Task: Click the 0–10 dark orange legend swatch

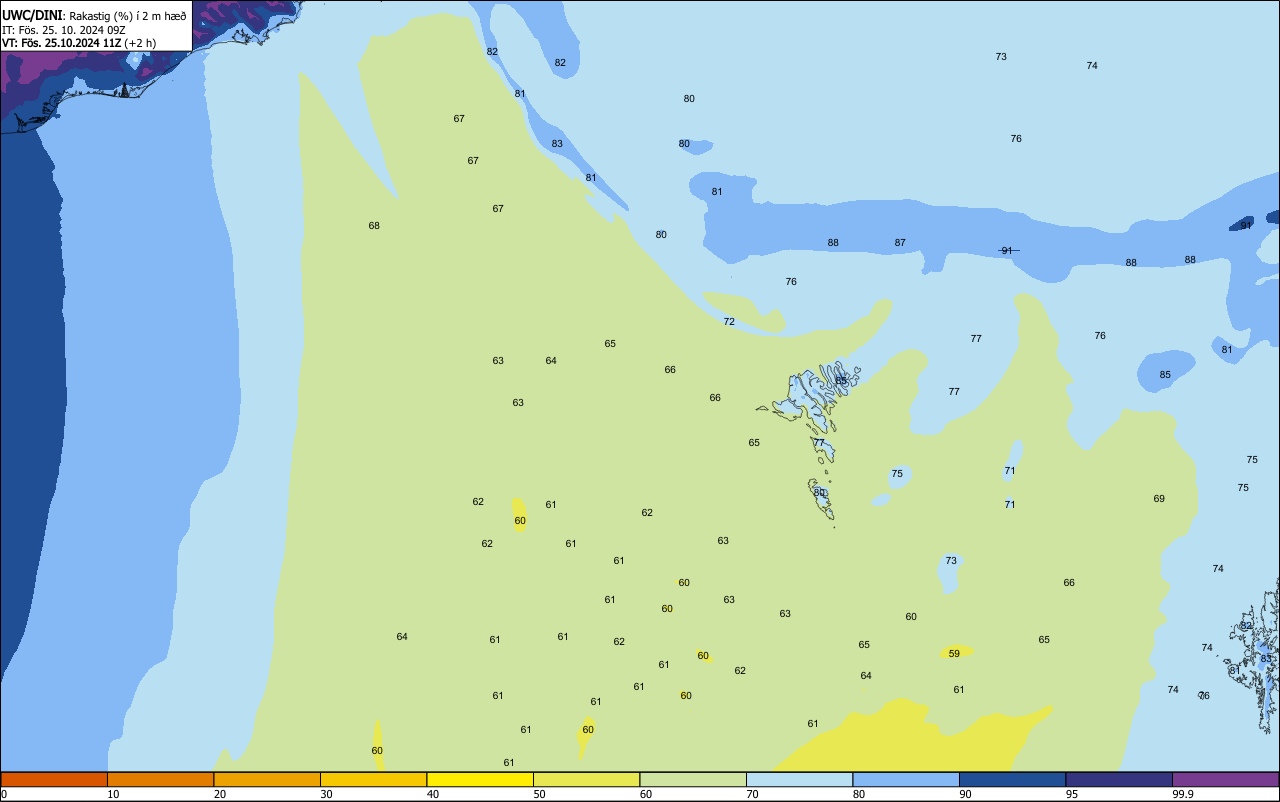Action: [x=54, y=779]
